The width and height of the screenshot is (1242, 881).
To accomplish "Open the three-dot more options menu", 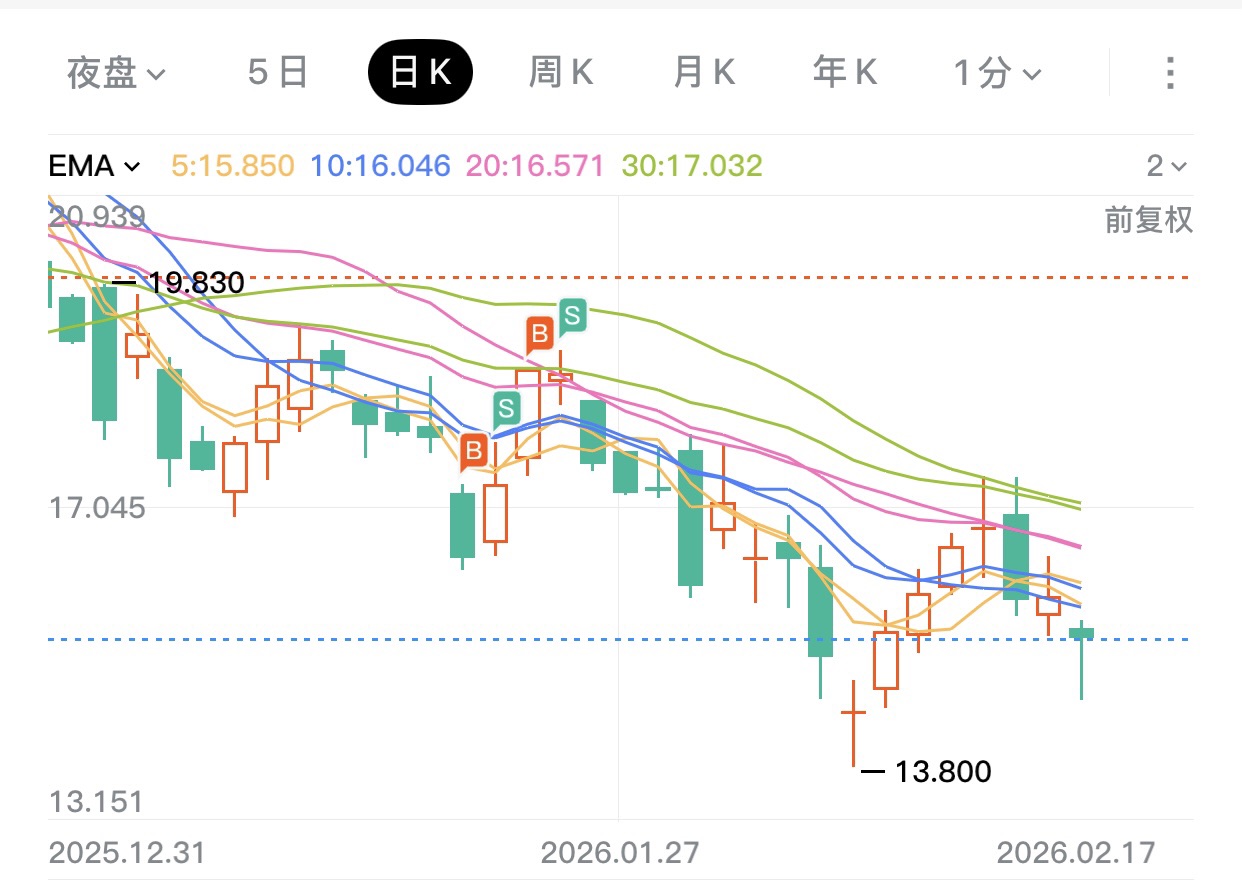I will [x=1169, y=73].
